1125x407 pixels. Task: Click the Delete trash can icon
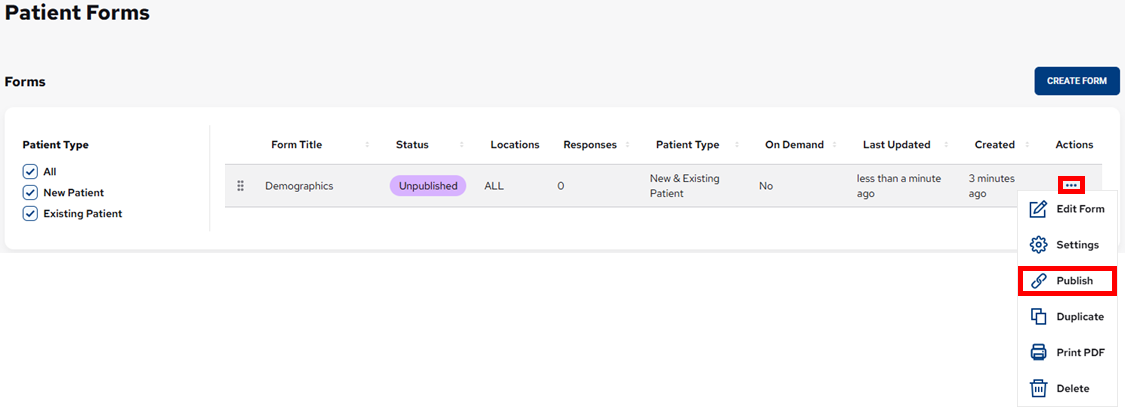click(1038, 389)
